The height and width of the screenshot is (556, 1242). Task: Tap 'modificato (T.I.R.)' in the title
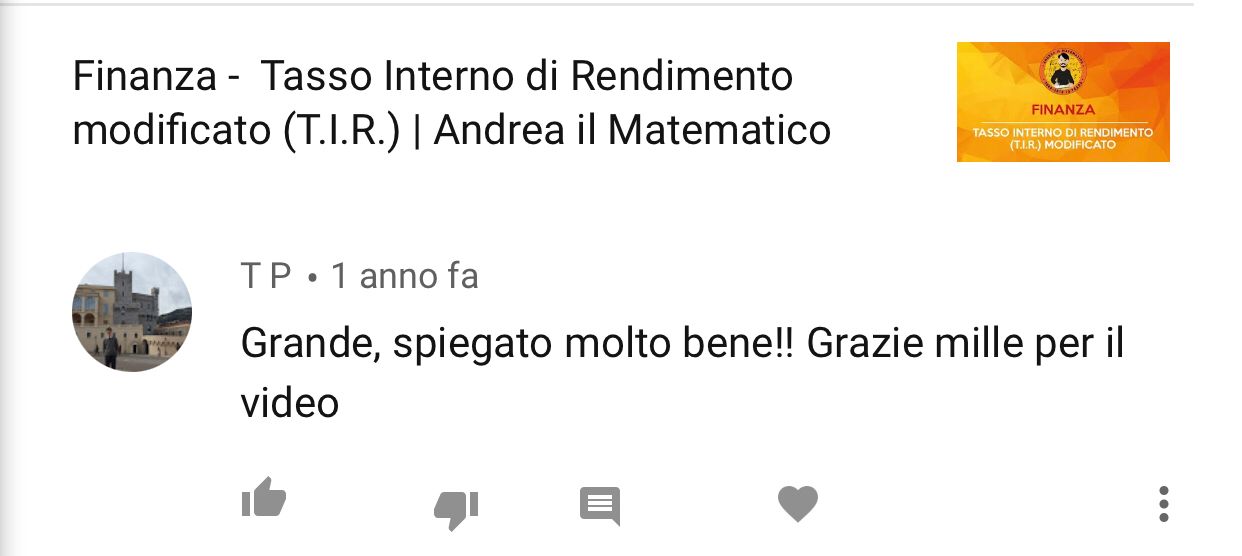click(x=237, y=131)
